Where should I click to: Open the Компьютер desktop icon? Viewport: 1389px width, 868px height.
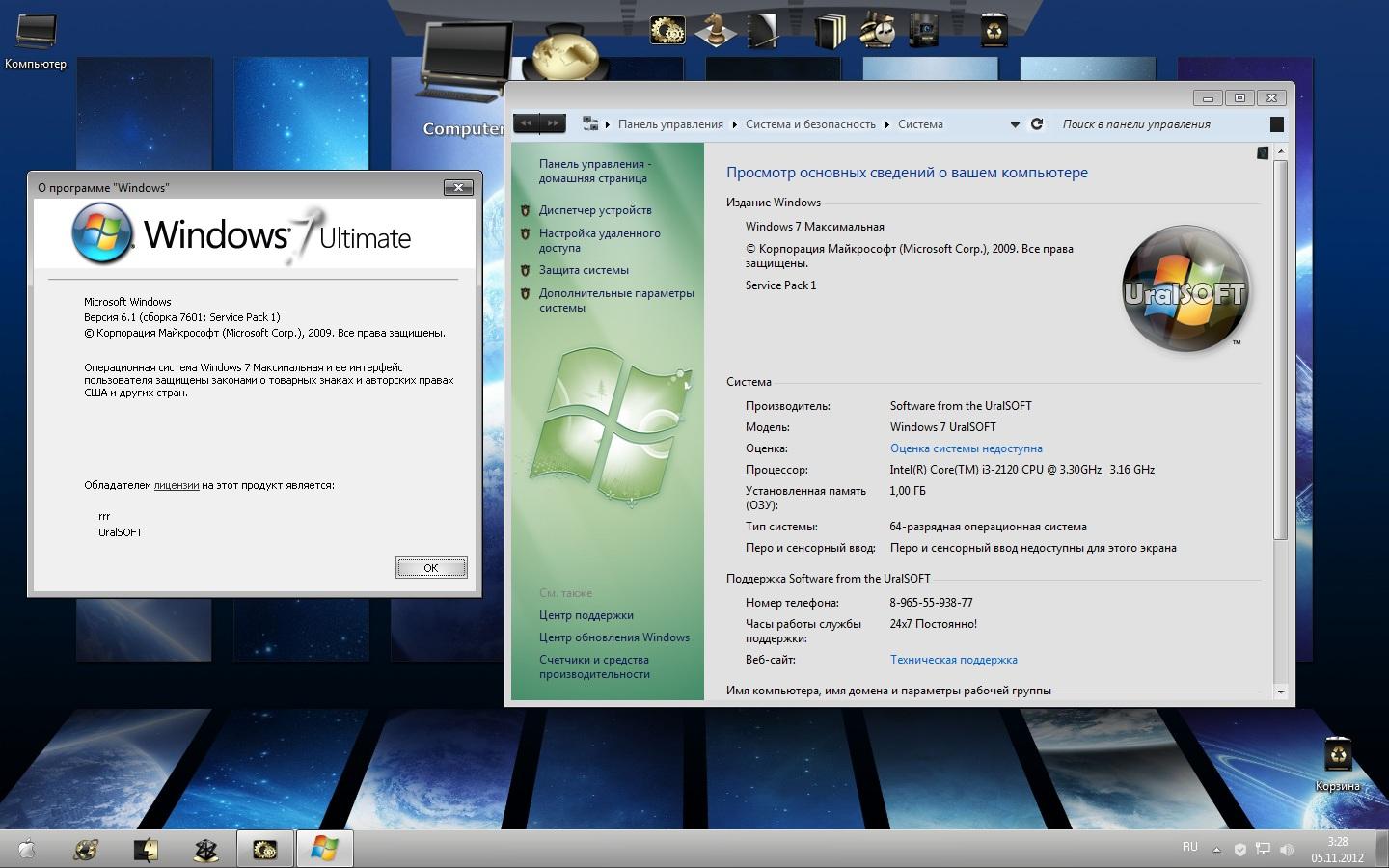pyautogui.click(x=36, y=39)
